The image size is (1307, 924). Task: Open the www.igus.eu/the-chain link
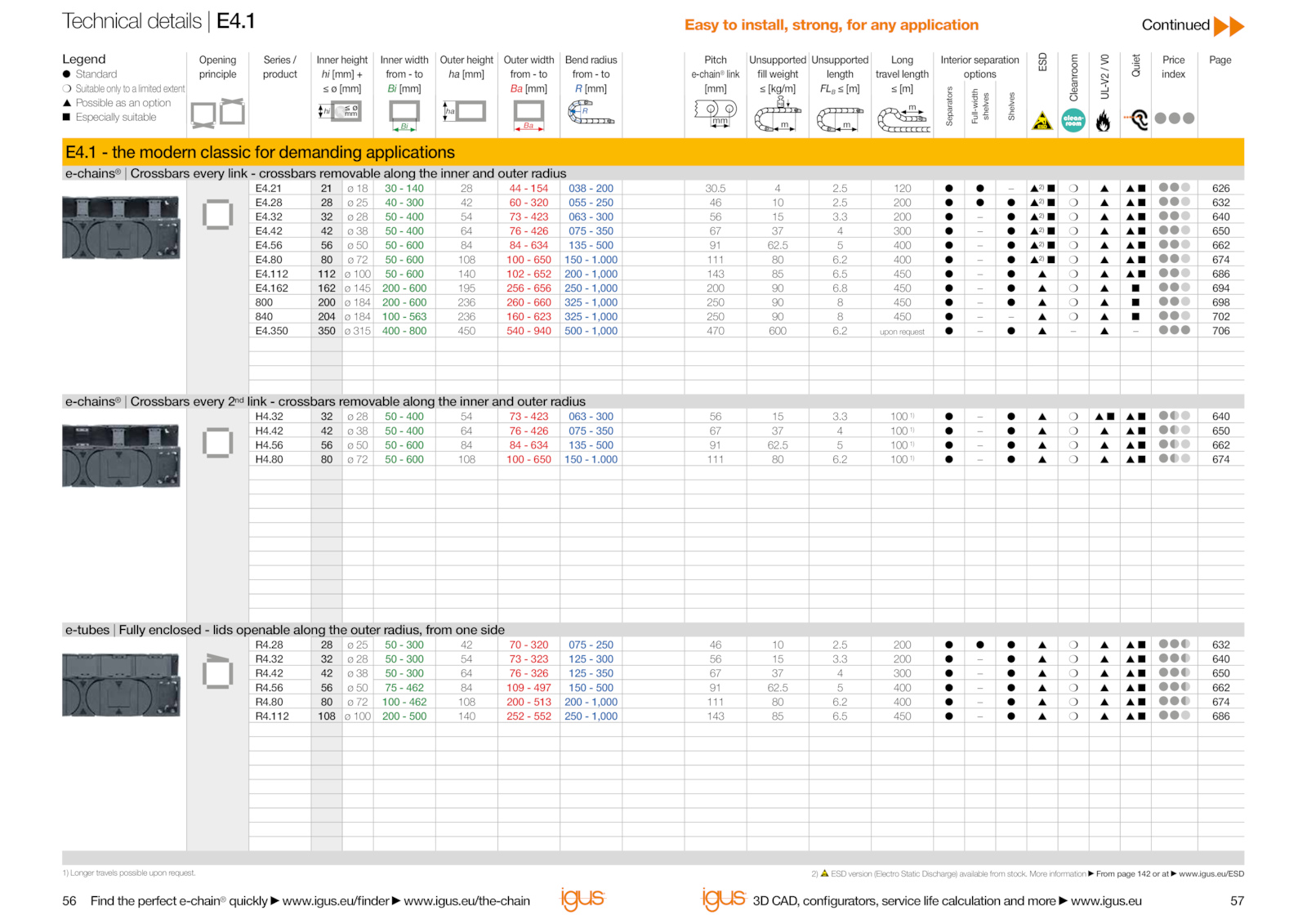[466, 900]
